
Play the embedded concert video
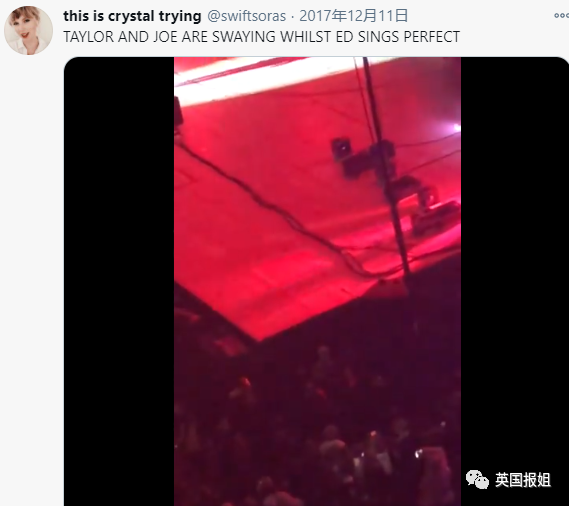[316, 281]
